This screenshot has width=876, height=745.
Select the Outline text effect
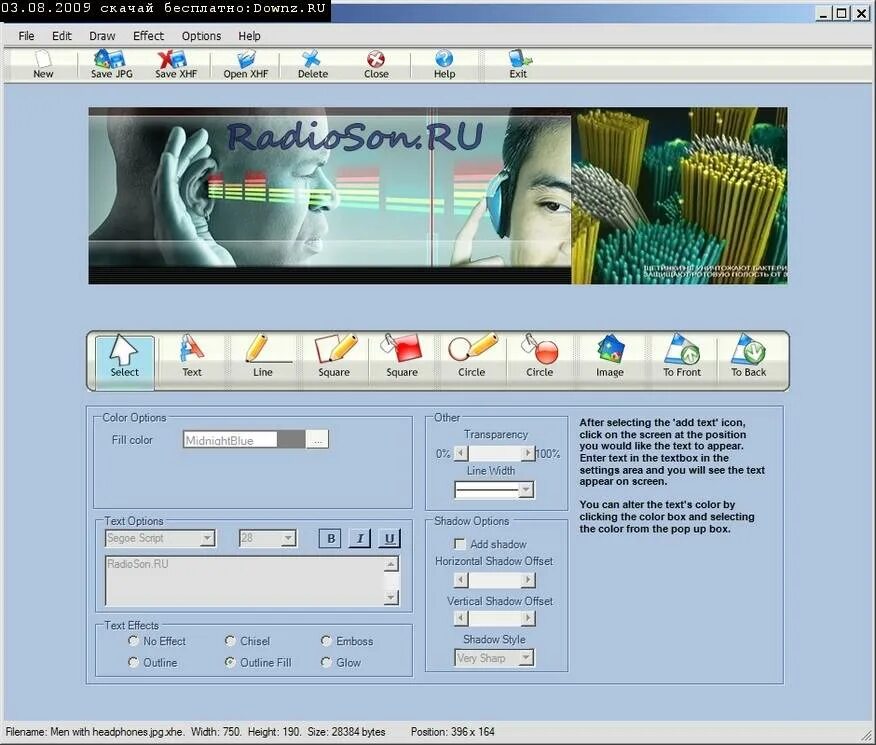[133, 662]
